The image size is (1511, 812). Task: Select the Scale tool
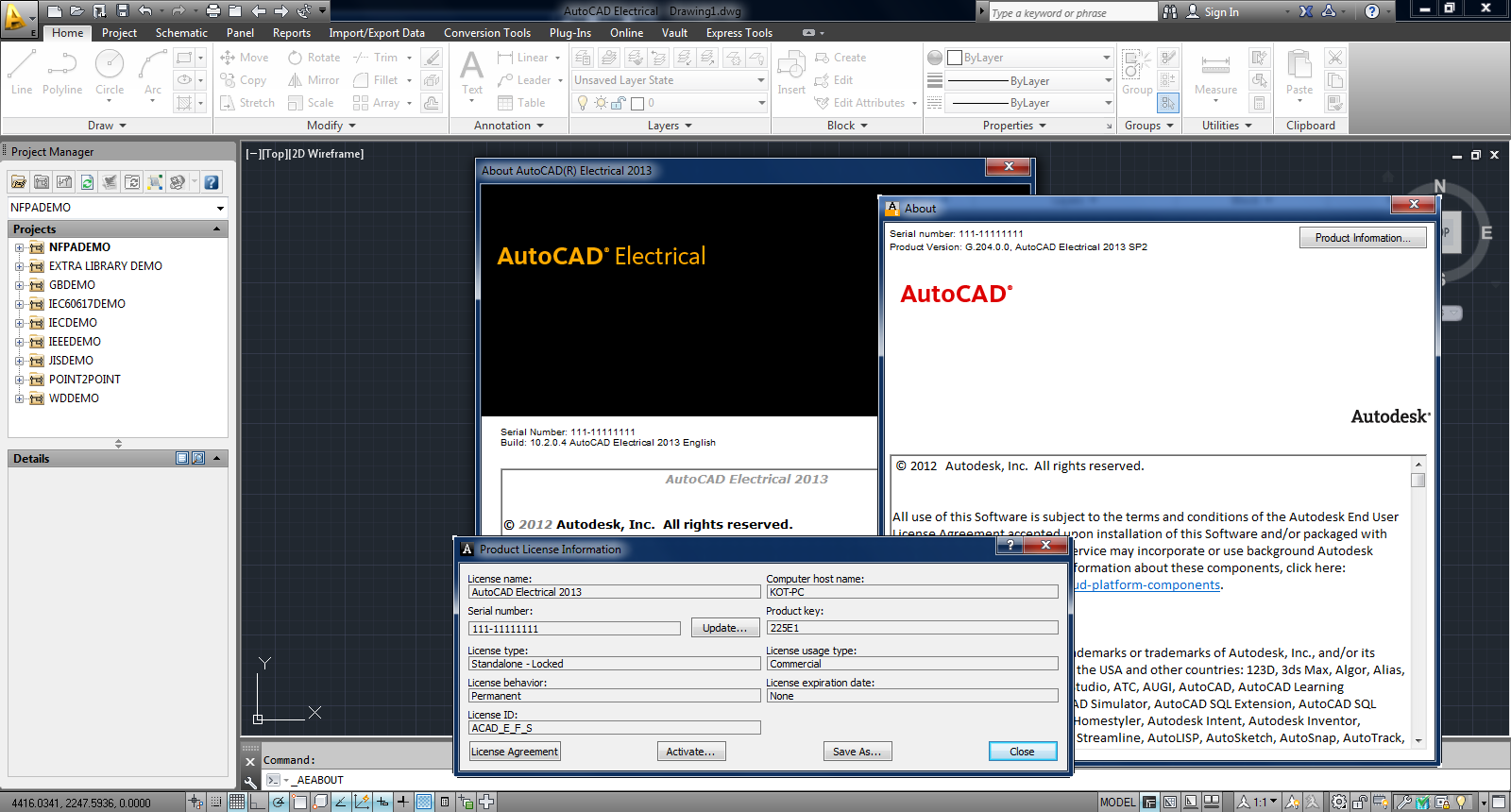(311, 103)
